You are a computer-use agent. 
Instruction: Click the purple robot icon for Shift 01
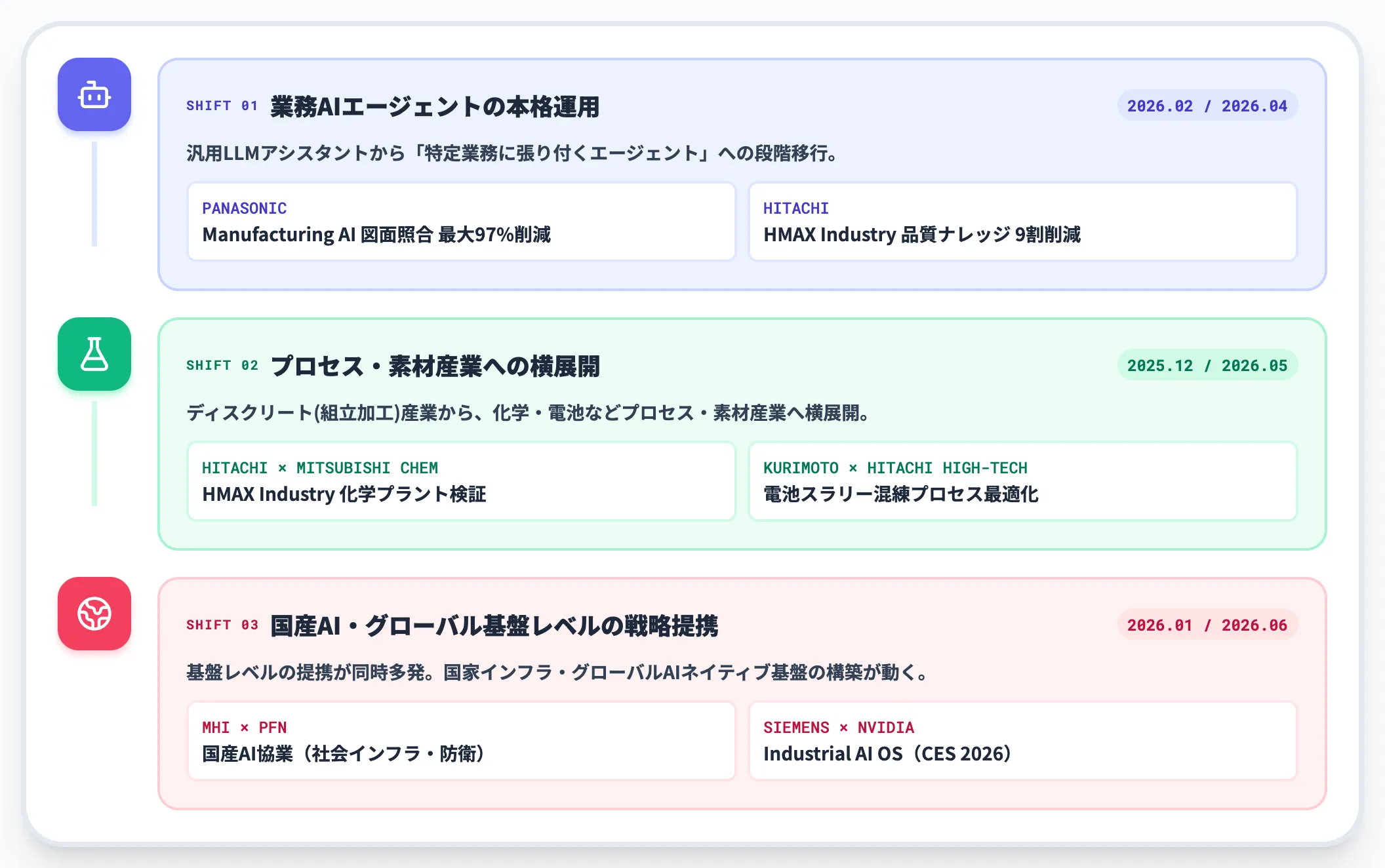coord(94,94)
